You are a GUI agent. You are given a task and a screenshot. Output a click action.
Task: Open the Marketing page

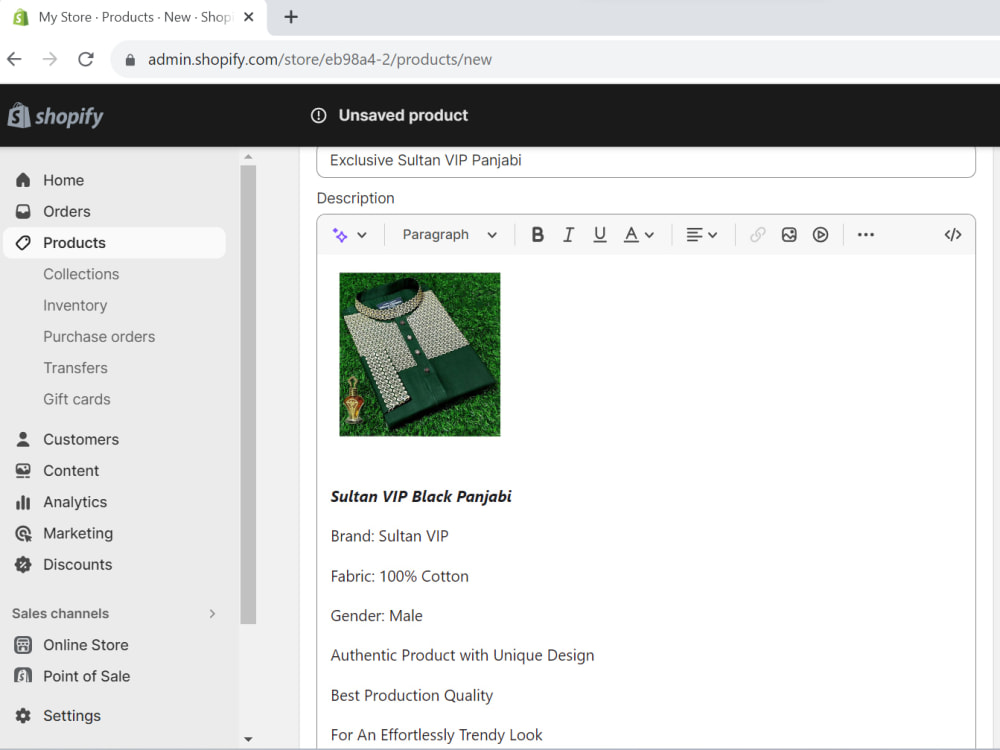click(x=78, y=533)
